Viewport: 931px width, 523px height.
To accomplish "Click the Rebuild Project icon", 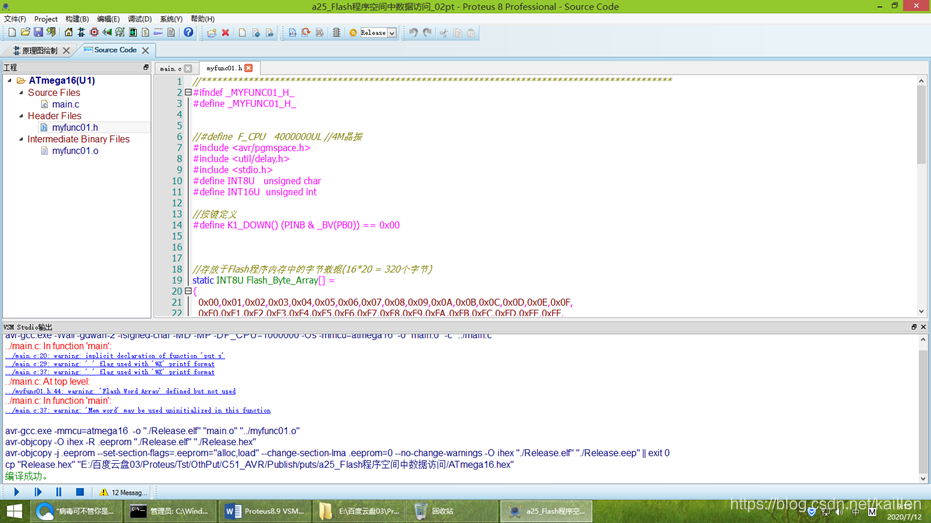I will [306, 33].
